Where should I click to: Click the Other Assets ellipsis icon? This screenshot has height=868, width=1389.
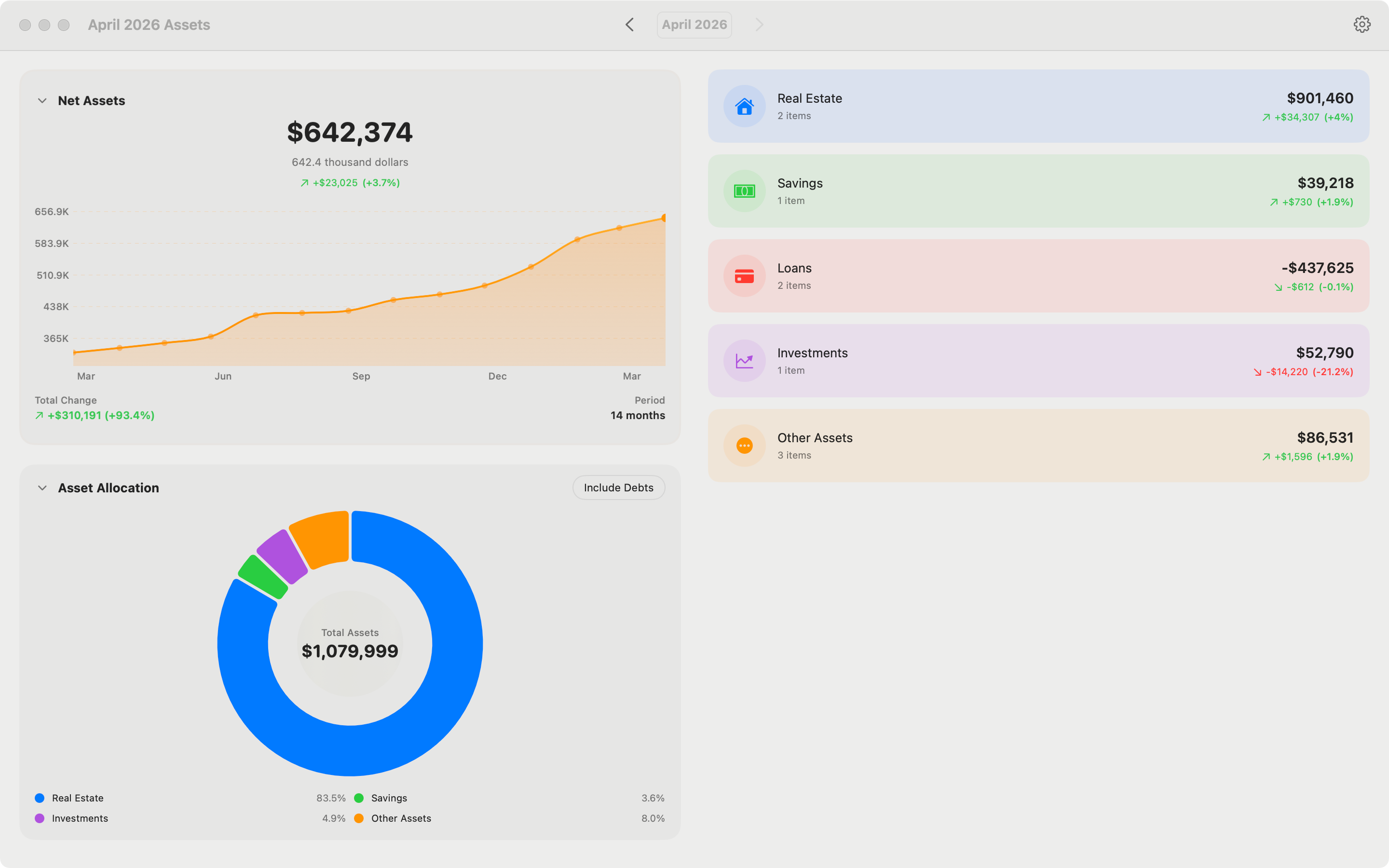click(745, 446)
